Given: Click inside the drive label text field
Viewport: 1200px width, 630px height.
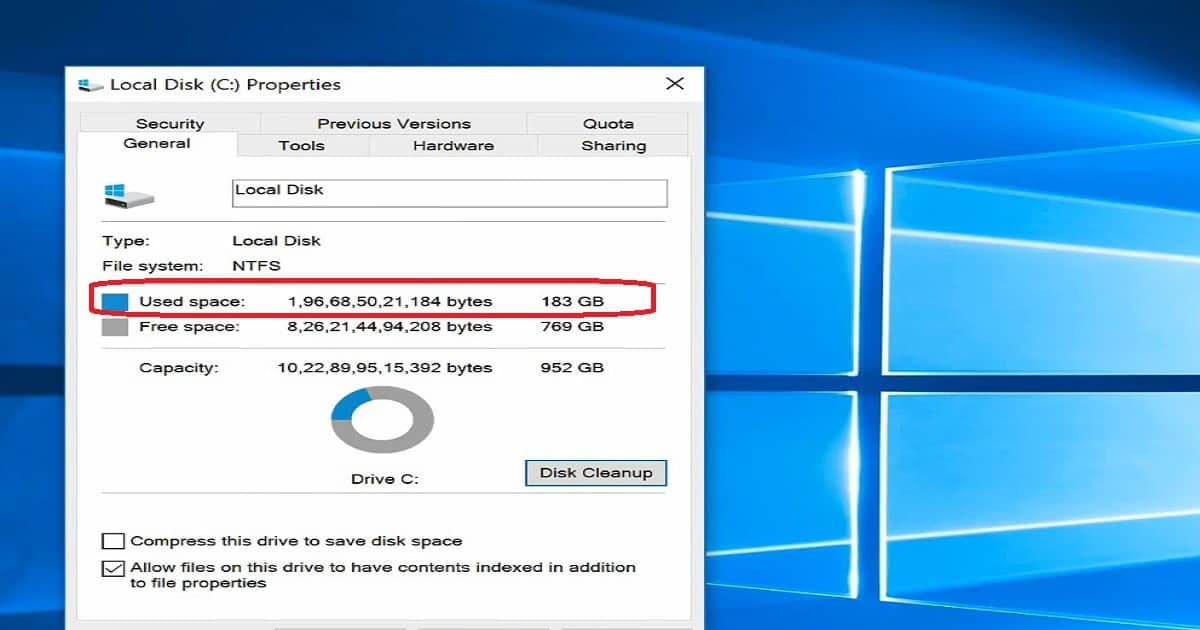Looking at the screenshot, I should coord(448,192).
